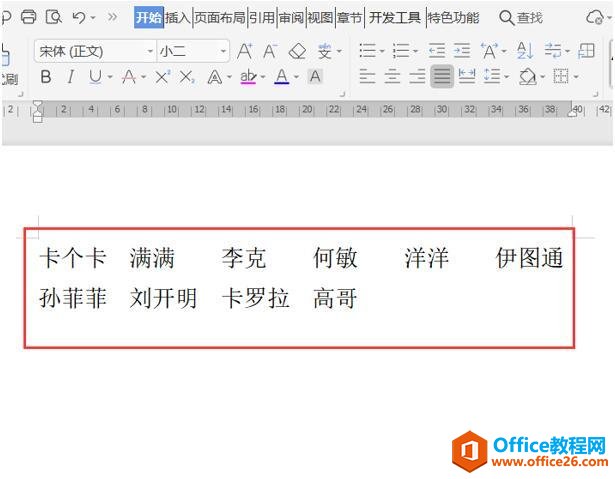Apply text highlight color ab icon
Screen dimensions: 615x479
coord(248,77)
